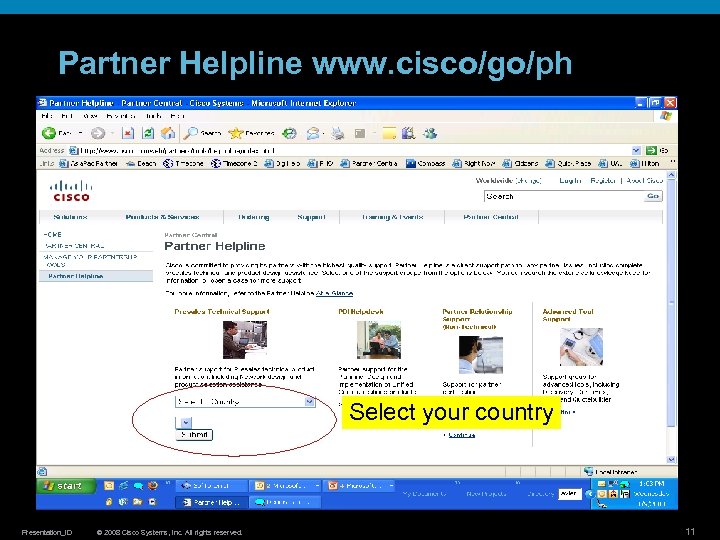Click the yellow note toolbar icon
Viewport: 720px width, 540px height.
(x=389, y=133)
